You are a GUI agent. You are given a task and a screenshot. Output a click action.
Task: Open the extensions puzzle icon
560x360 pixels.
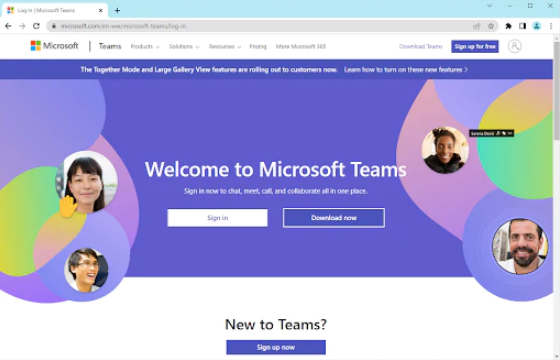[x=508, y=26]
